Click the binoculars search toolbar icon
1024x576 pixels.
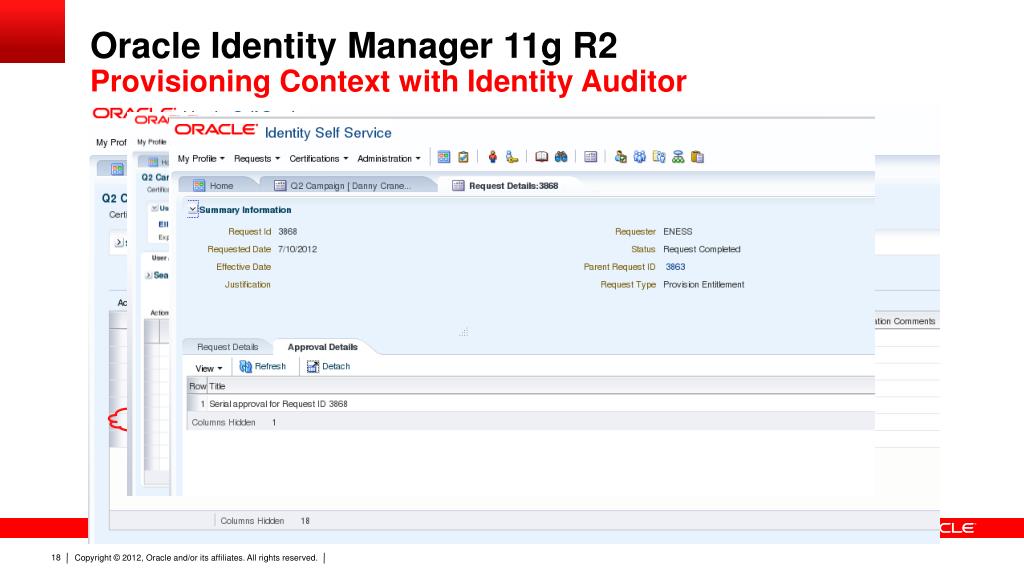[561, 157]
